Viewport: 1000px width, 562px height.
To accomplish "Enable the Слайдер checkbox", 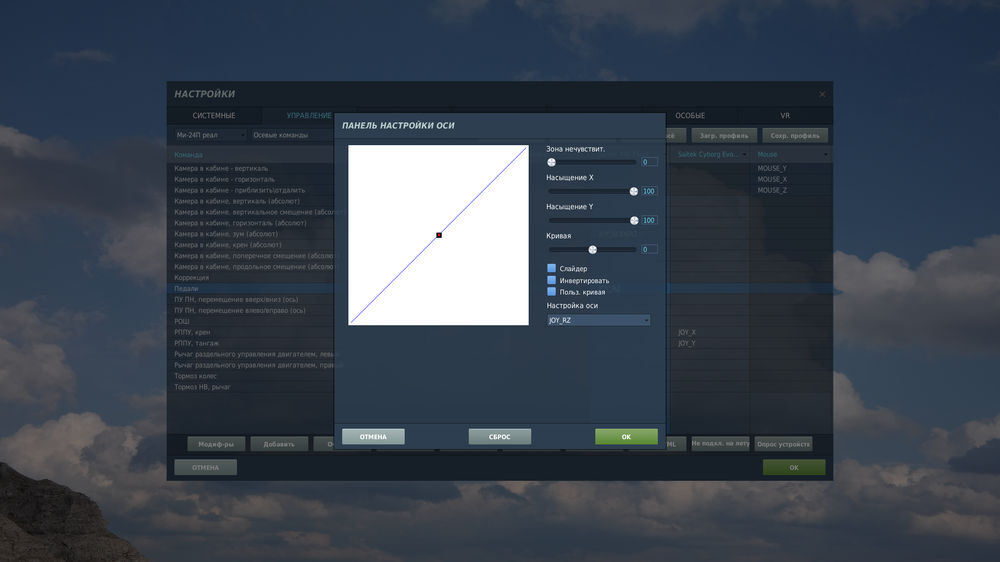I will (x=552, y=269).
